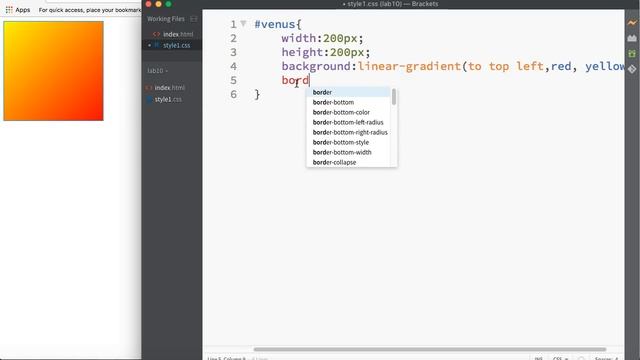The height and width of the screenshot is (360, 640).
Task: Click line number 1 in the gutter
Action: [x=233, y=24]
